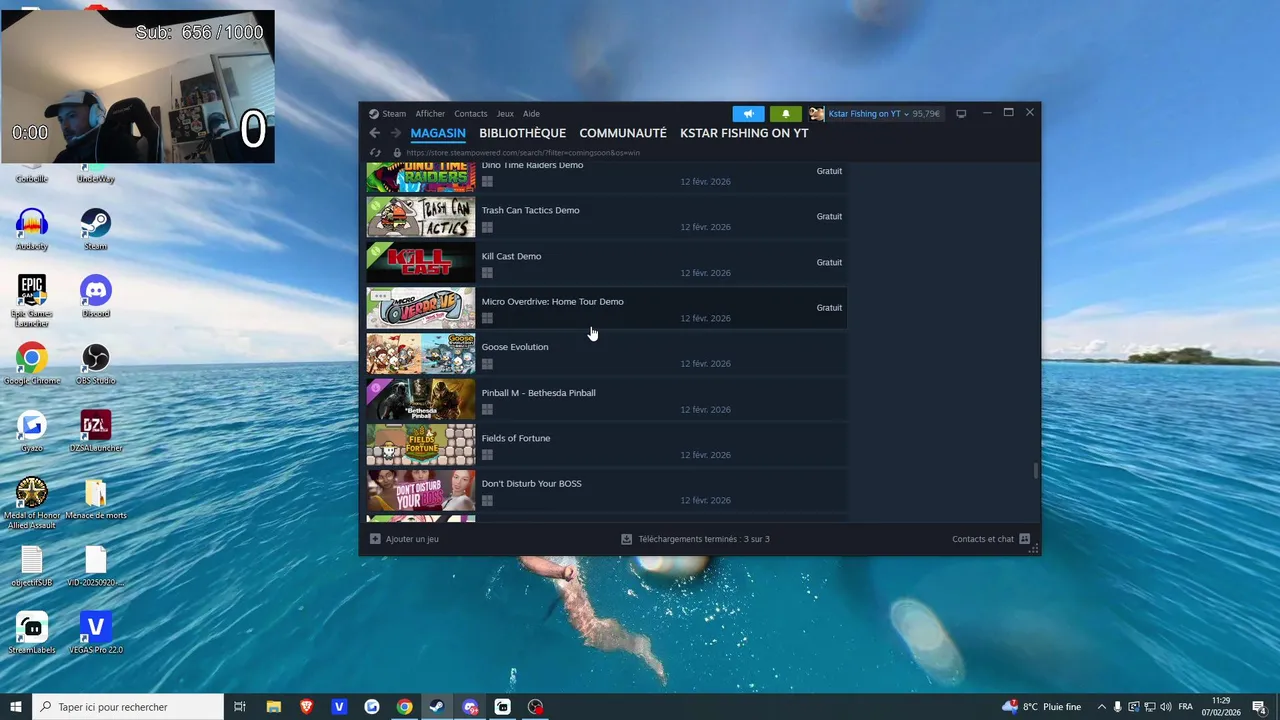Show hidden system tray icons chevron
Screen dimensions: 1280x720
point(1102,707)
